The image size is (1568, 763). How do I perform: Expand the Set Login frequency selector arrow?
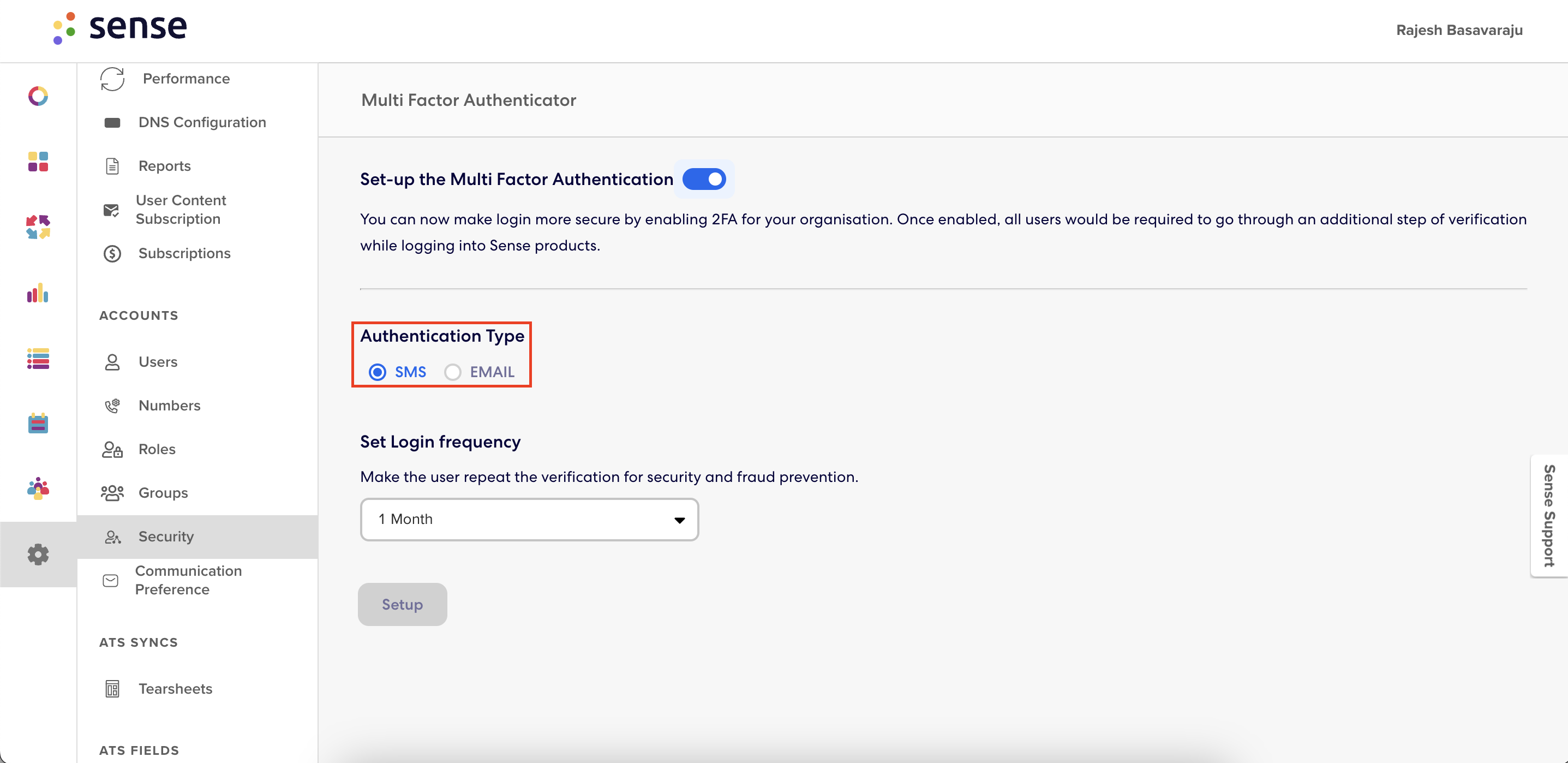coord(679,519)
